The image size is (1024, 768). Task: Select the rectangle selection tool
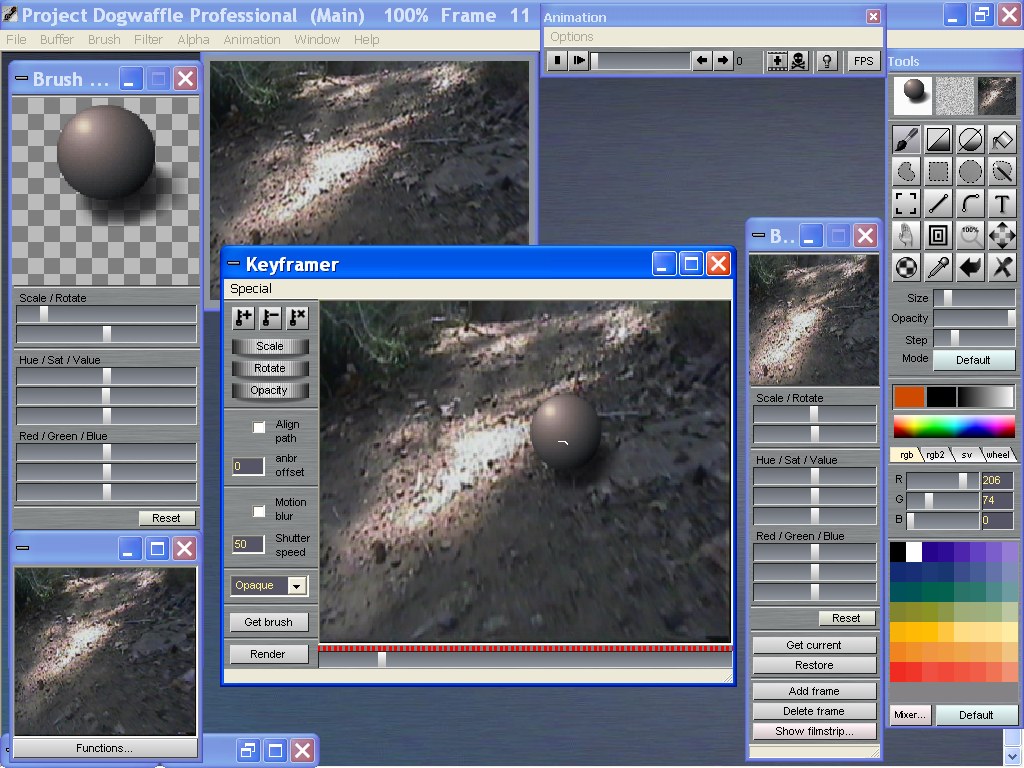pos(938,172)
